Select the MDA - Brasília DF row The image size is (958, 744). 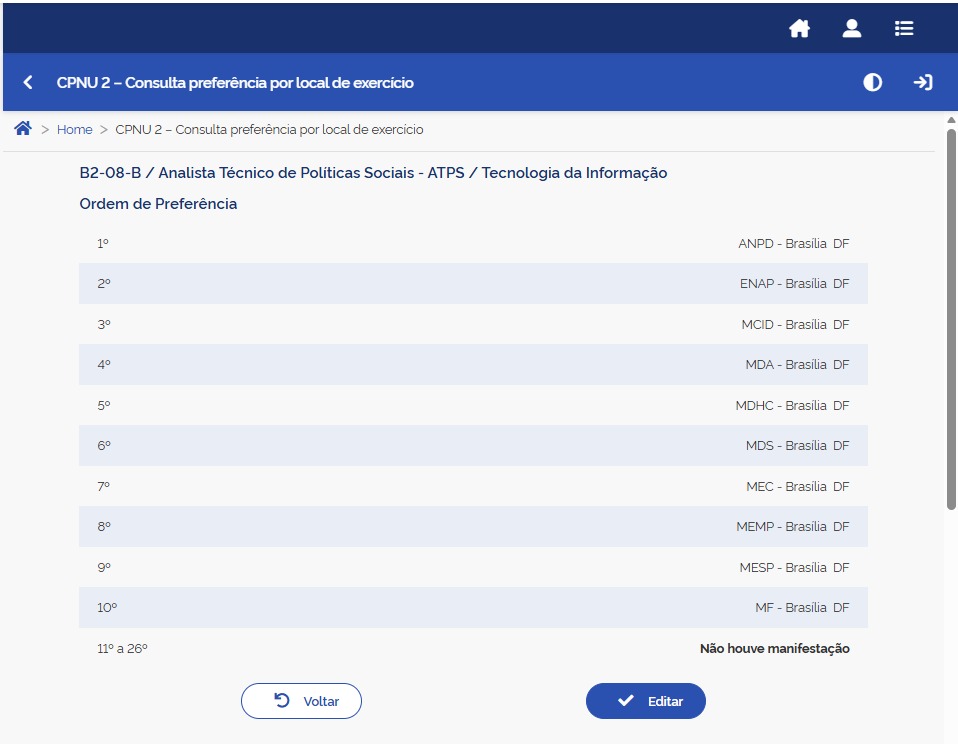[474, 365]
